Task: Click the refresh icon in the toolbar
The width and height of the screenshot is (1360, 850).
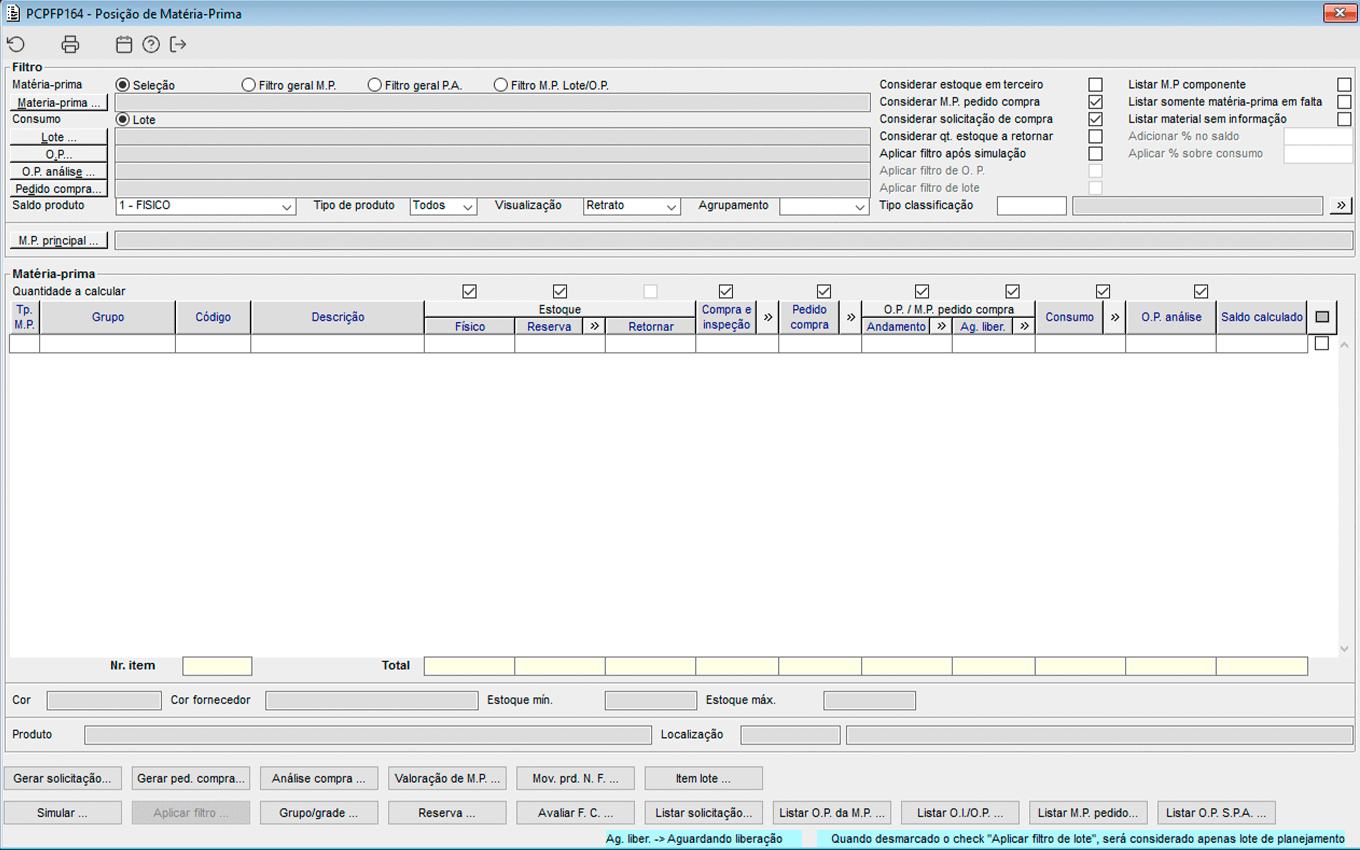Action: [x=16, y=44]
